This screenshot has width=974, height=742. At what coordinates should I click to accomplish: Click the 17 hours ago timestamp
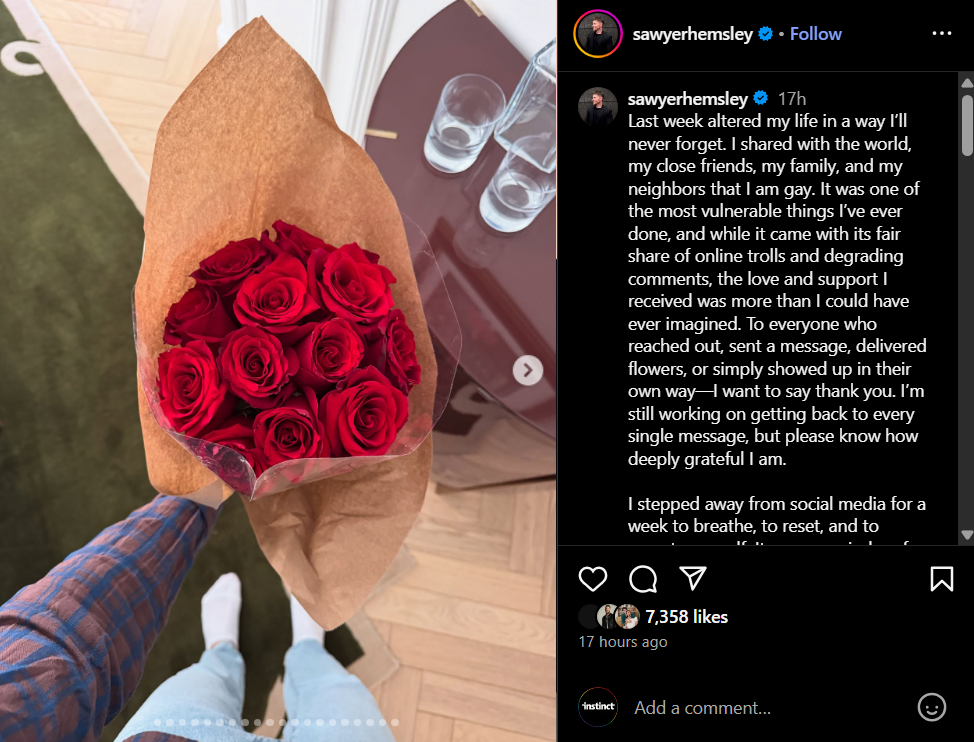point(622,642)
